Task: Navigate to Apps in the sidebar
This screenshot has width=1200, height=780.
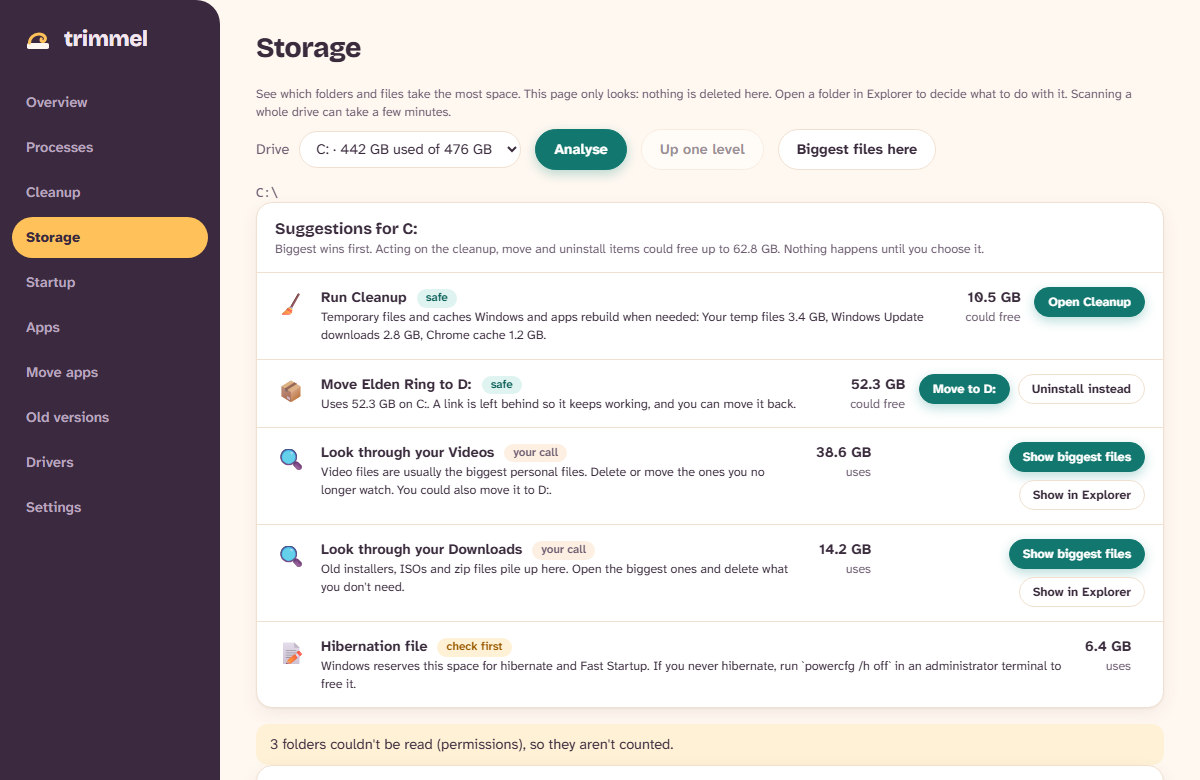Action: (x=110, y=327)
